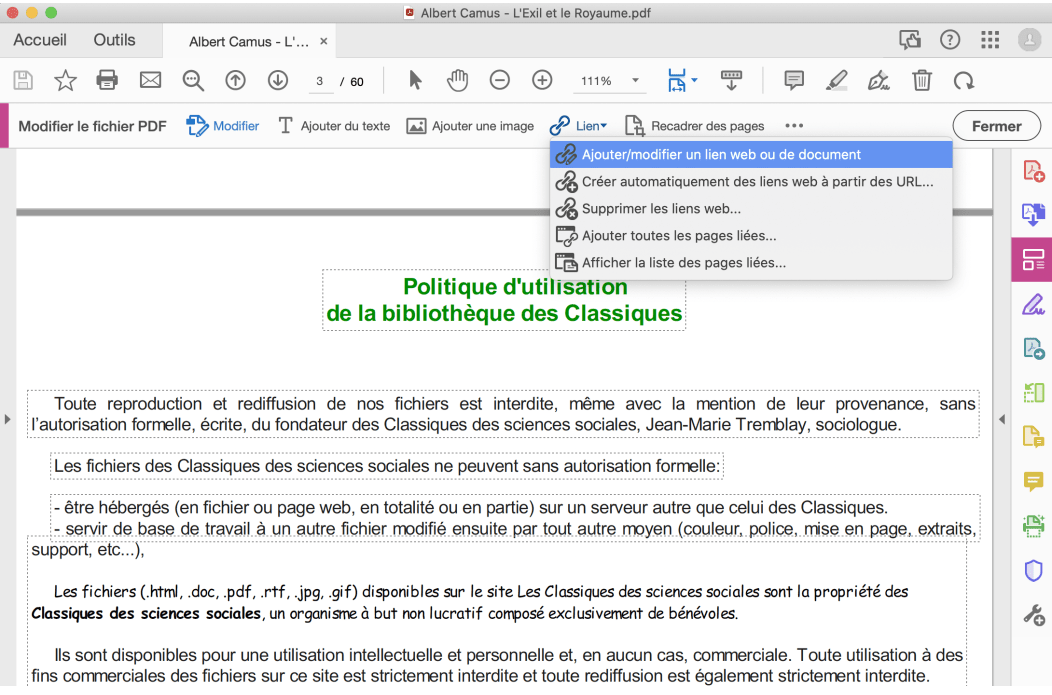Screen dimensions: 1052x695
Task: Open the Protect shield tool in sidebar
Action: point(1033,570)
